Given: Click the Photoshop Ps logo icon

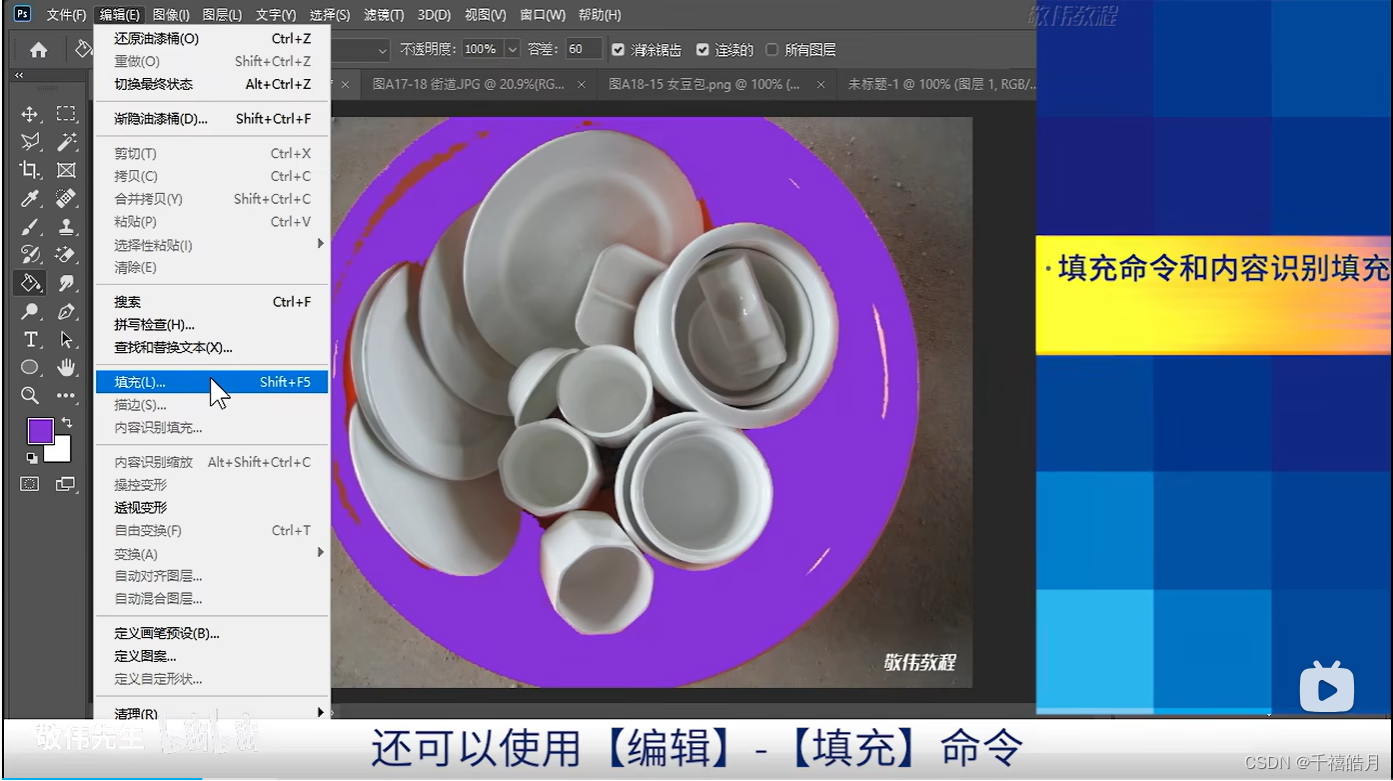Looking at the screenshot, I should click(x=22, y=14).
